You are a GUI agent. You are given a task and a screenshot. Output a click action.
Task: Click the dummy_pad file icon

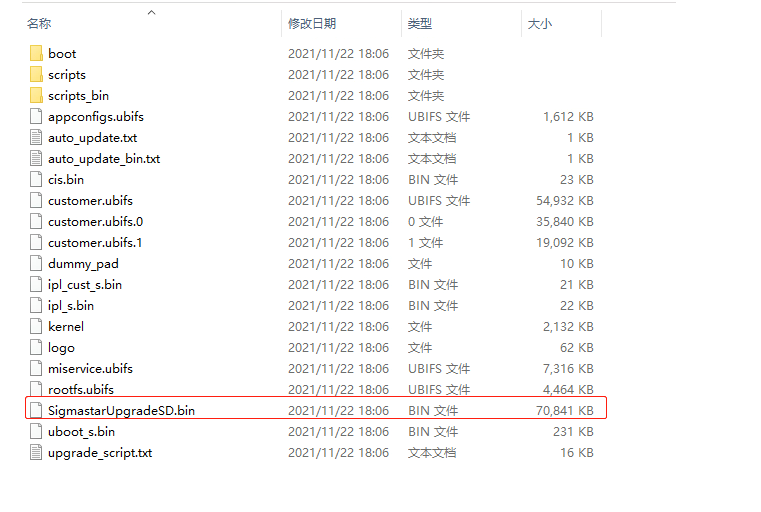coord(36,264)
